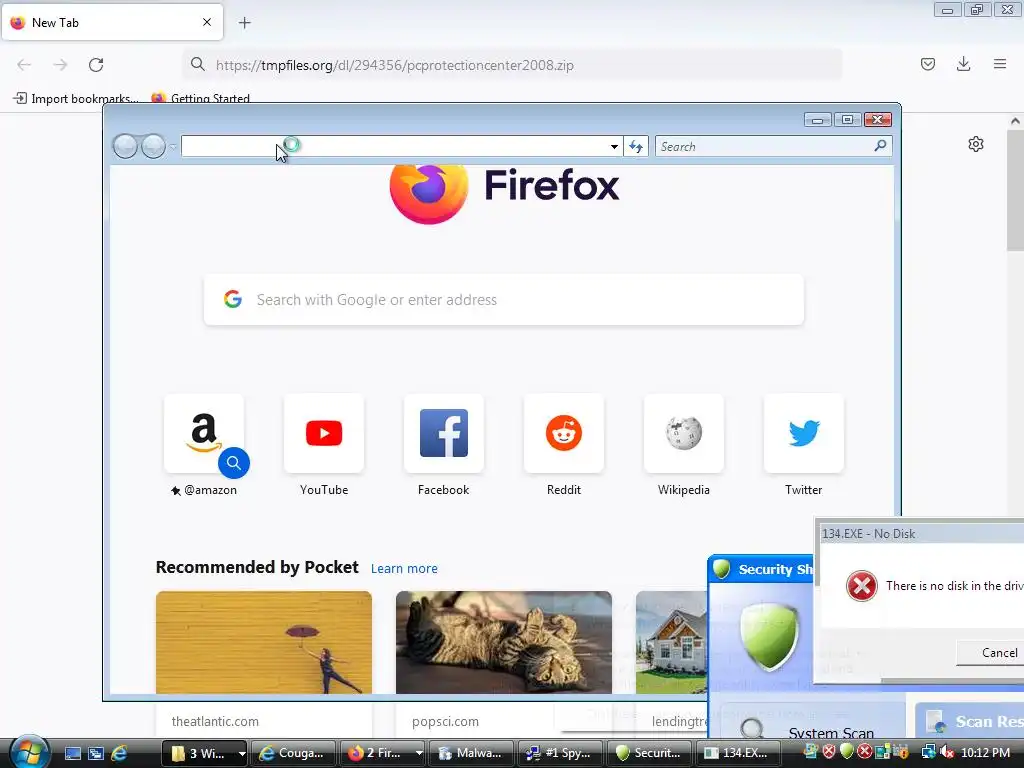Click the overlay window Search box

point(764,146)
